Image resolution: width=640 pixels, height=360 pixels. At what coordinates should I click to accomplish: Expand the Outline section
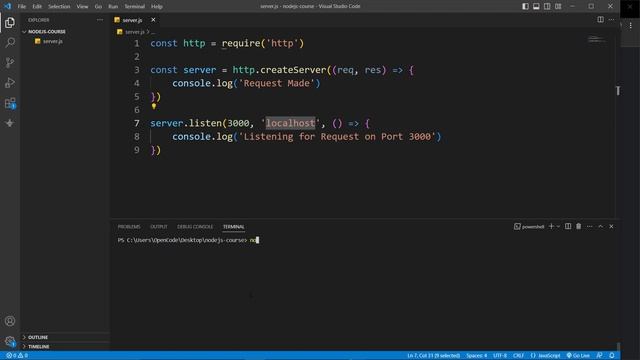click(65, 337)
